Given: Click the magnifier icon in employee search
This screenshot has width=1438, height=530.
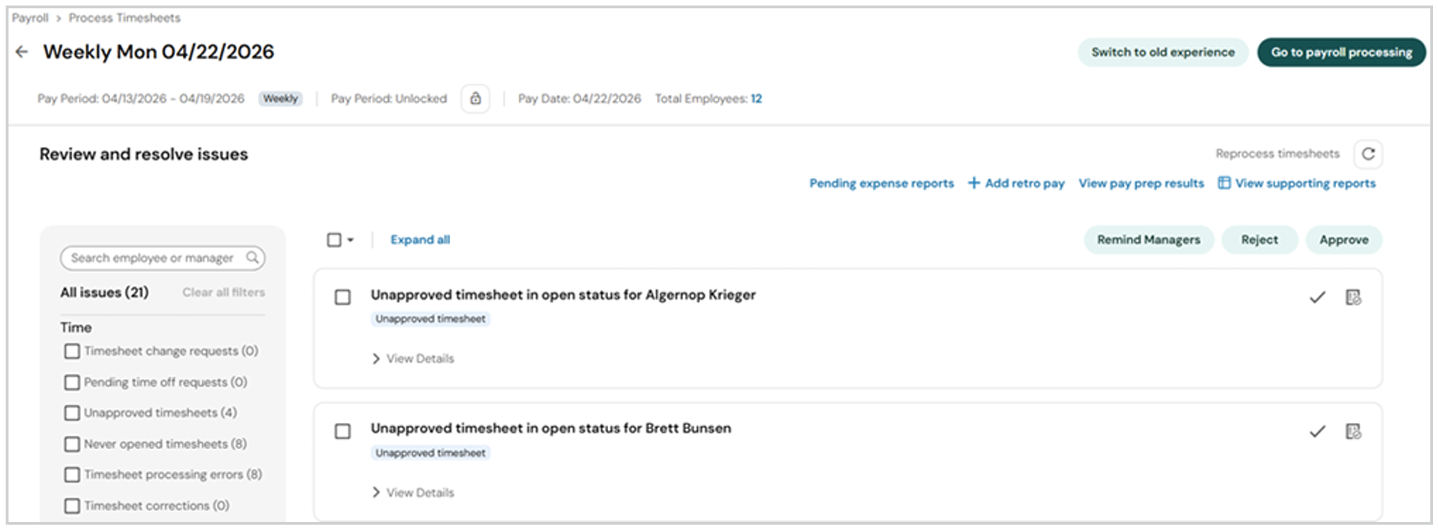Looking at the screenshot, I should (x=253, y=258).
